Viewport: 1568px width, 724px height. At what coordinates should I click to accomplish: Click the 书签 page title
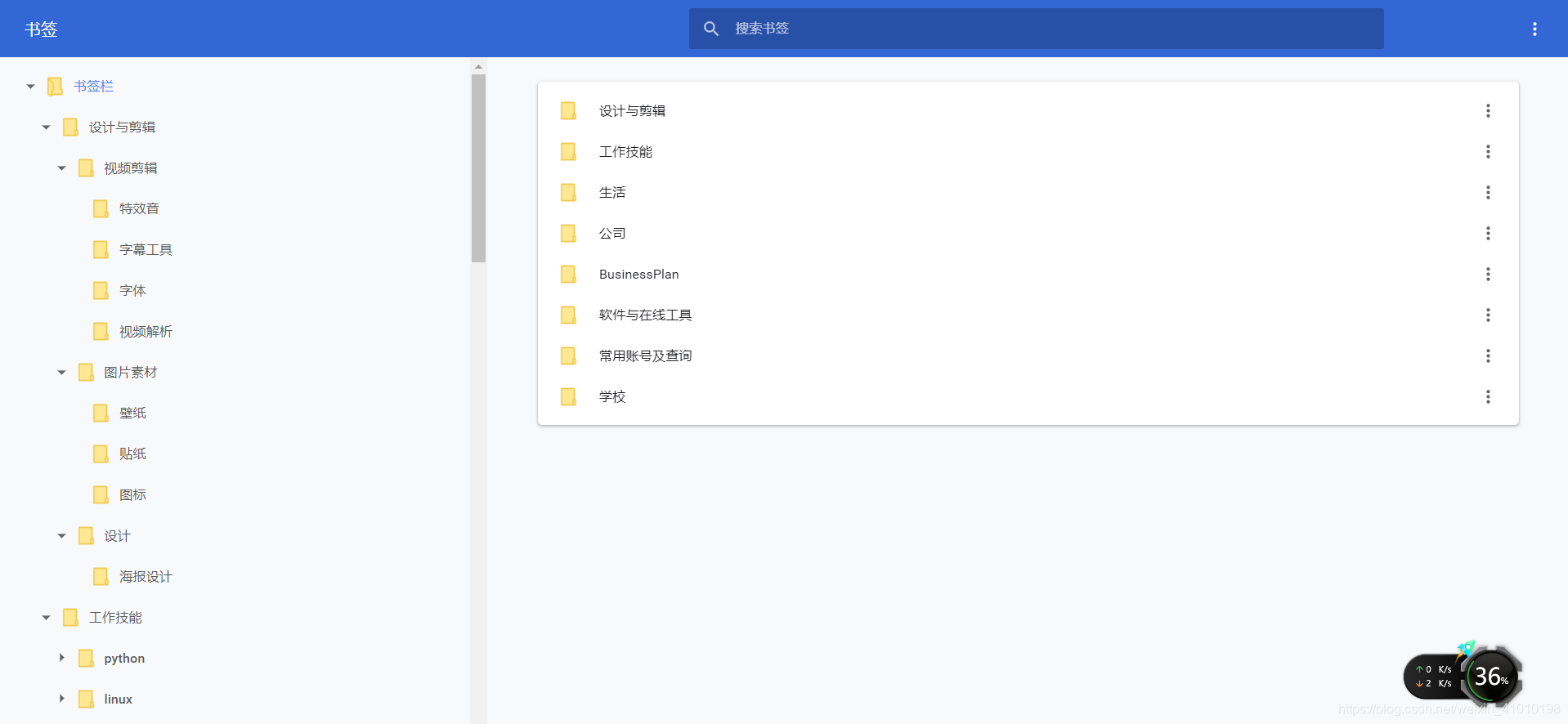point(41,29)
